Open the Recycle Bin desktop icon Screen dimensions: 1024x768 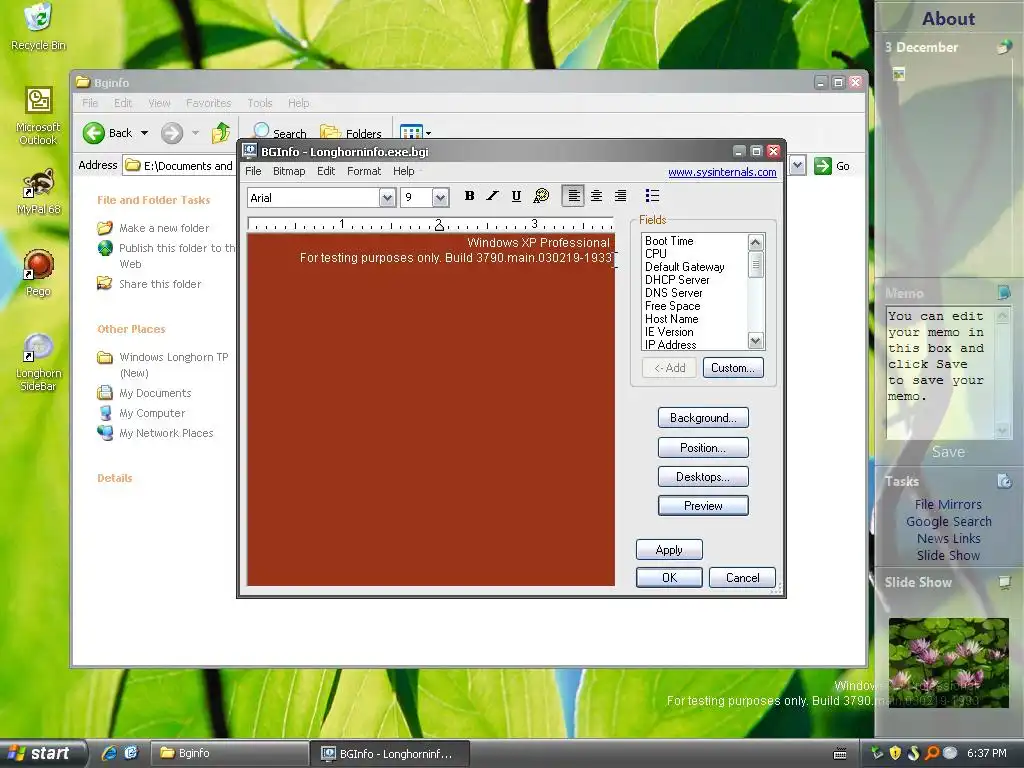point(39,26)
